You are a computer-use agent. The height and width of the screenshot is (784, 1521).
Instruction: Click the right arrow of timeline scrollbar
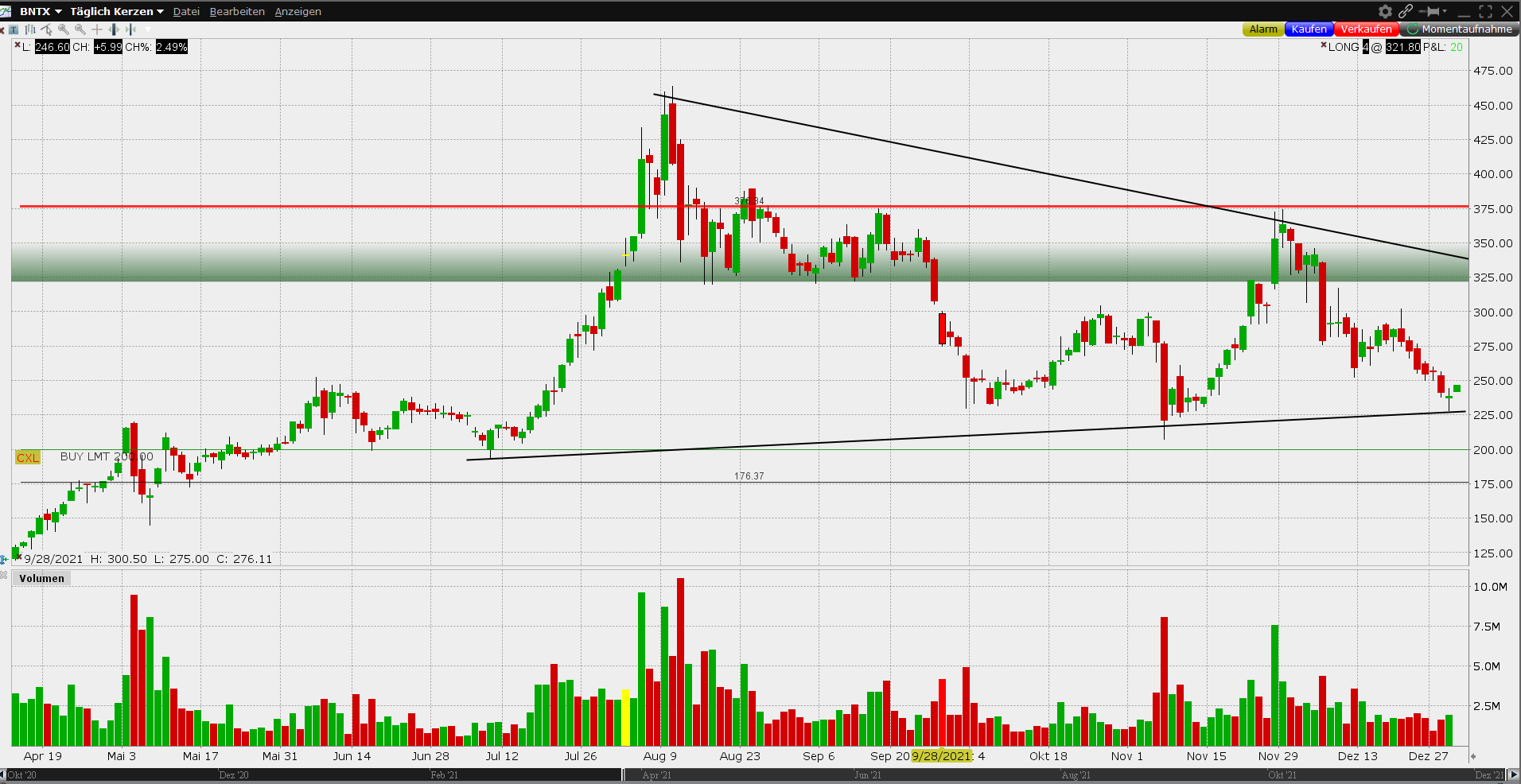pyautogui.click(x=1514, y=774)
